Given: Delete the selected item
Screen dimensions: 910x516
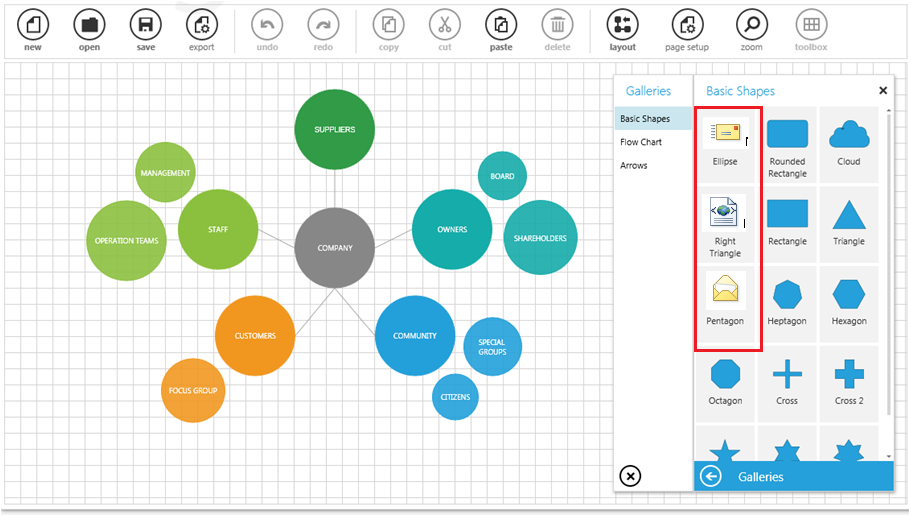Looking at the screenshot, I should tap(557, 25).
